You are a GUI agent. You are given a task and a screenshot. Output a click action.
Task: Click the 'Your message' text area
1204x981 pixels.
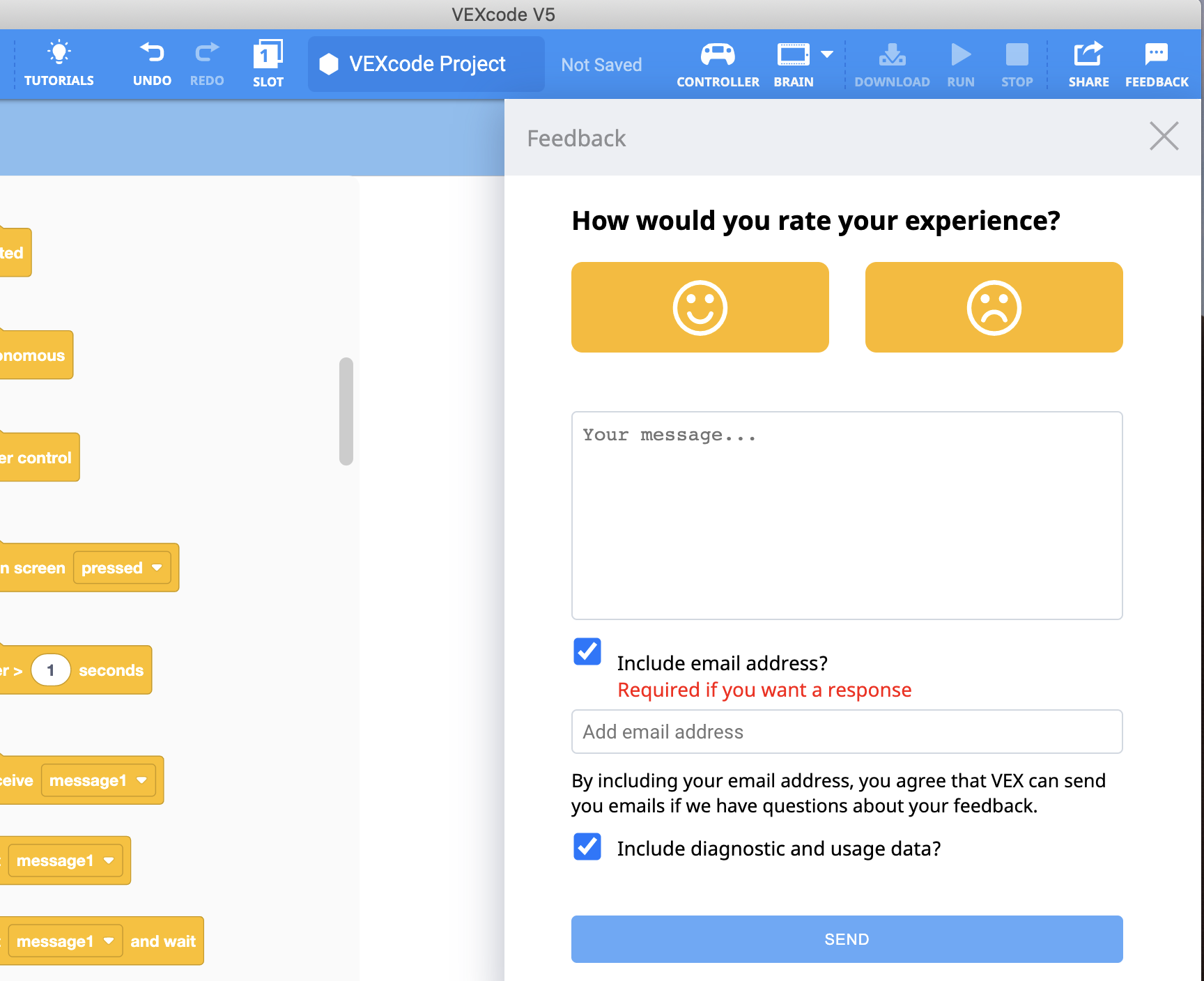coord(847,516)
